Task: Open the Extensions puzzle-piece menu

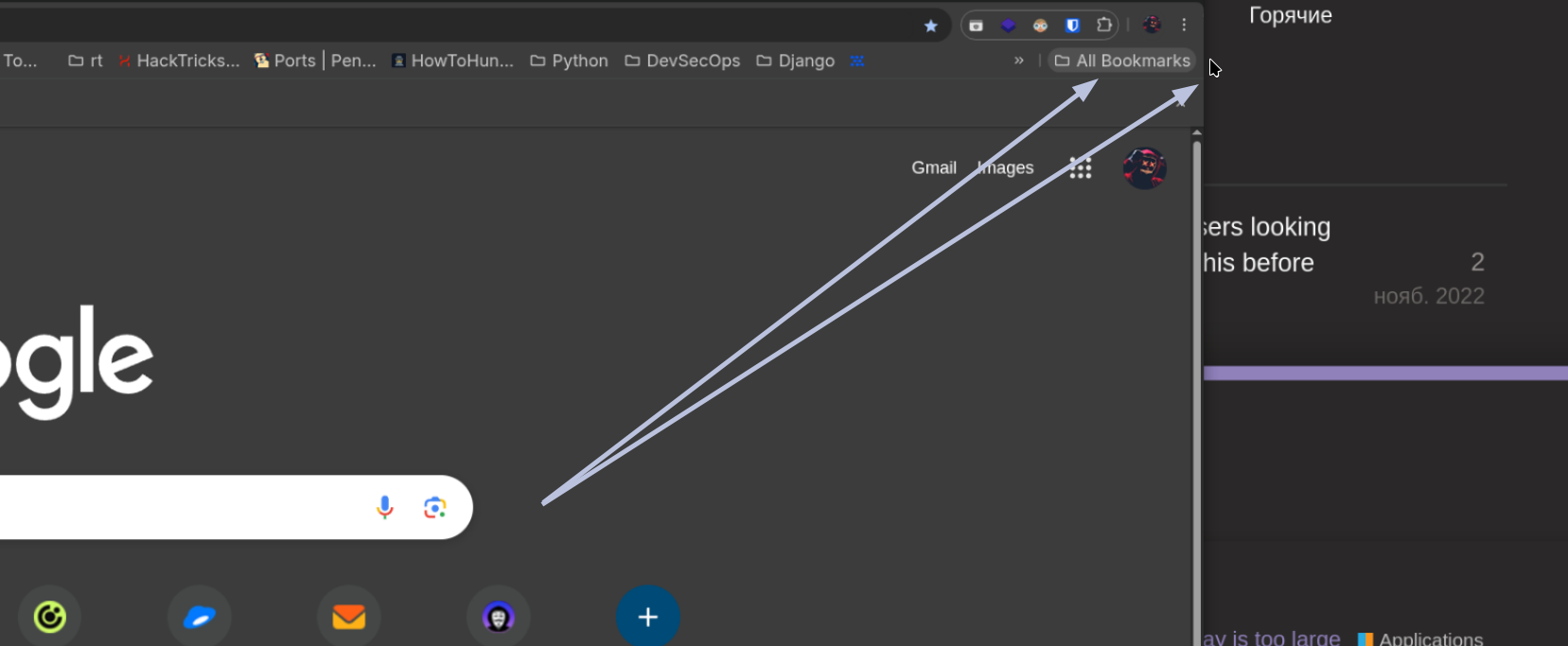Action: [x=1103, y=26]
